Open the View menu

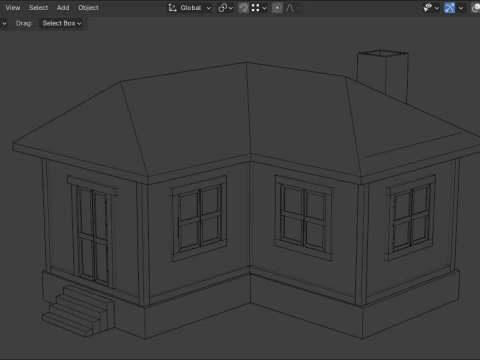[13, 8]
